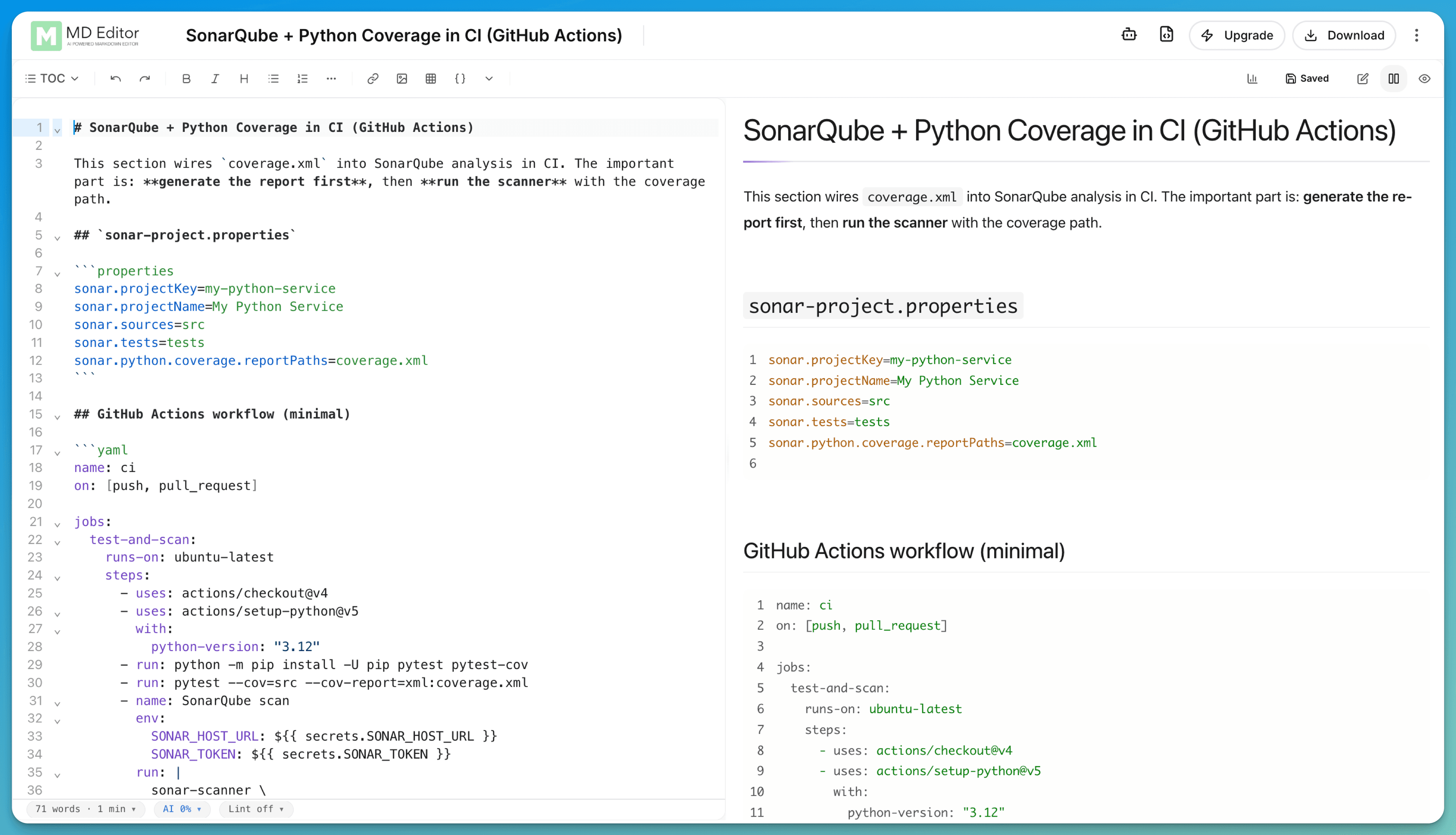Insert a table
This screenshot has width=1456, height=835.
pyautogui.click(x=431, y=78)
